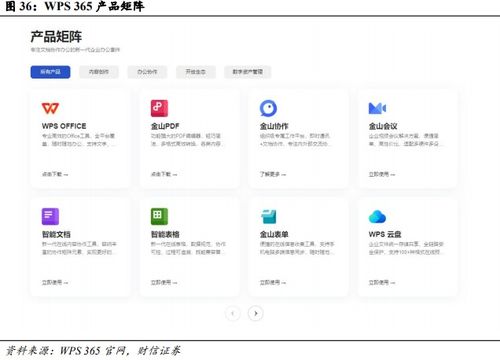Click the WPS 云盘 blue cloud icon
The image size is (500, 360).
tap(377, 217)
